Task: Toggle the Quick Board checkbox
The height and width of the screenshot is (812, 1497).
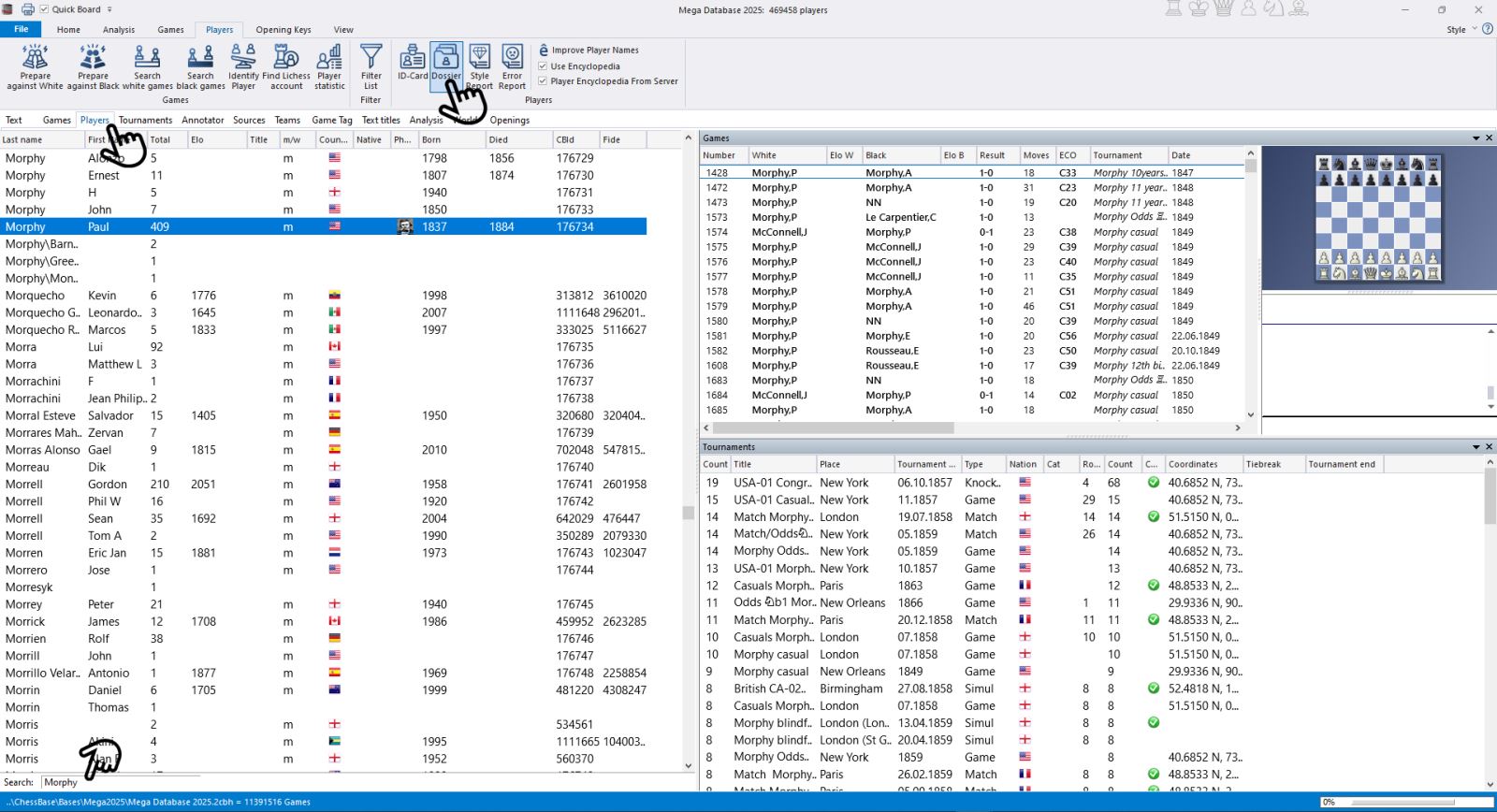Action: (44, 9)
